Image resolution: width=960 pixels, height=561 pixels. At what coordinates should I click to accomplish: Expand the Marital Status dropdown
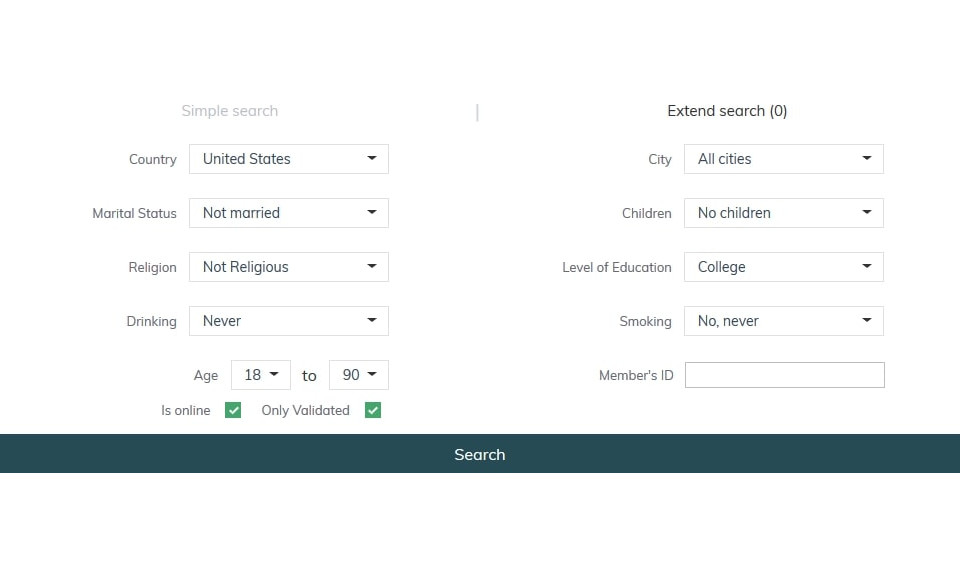(x=288, y=213)
